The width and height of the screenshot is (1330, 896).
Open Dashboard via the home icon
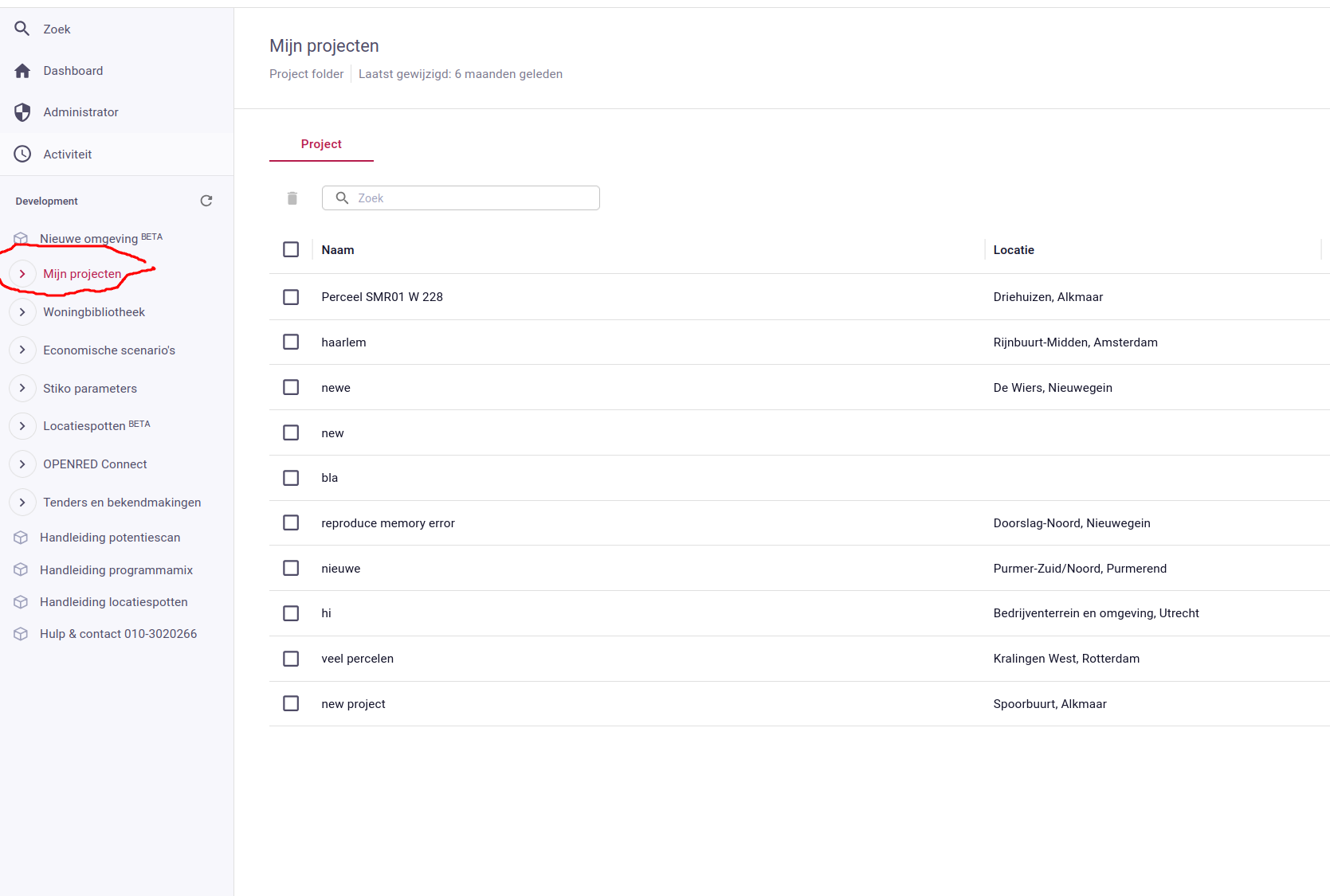click(22, 71)
